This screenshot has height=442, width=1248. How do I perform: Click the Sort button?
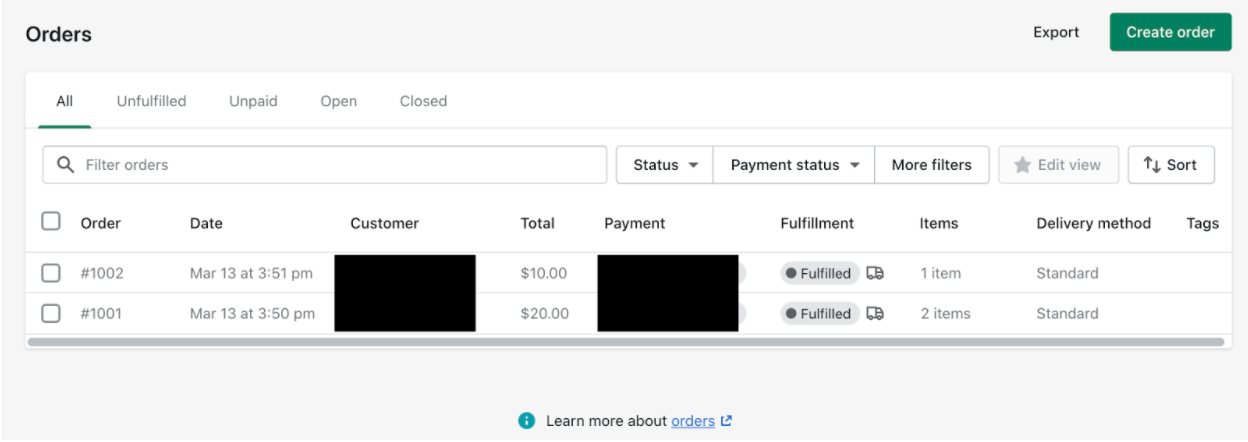1171,165
